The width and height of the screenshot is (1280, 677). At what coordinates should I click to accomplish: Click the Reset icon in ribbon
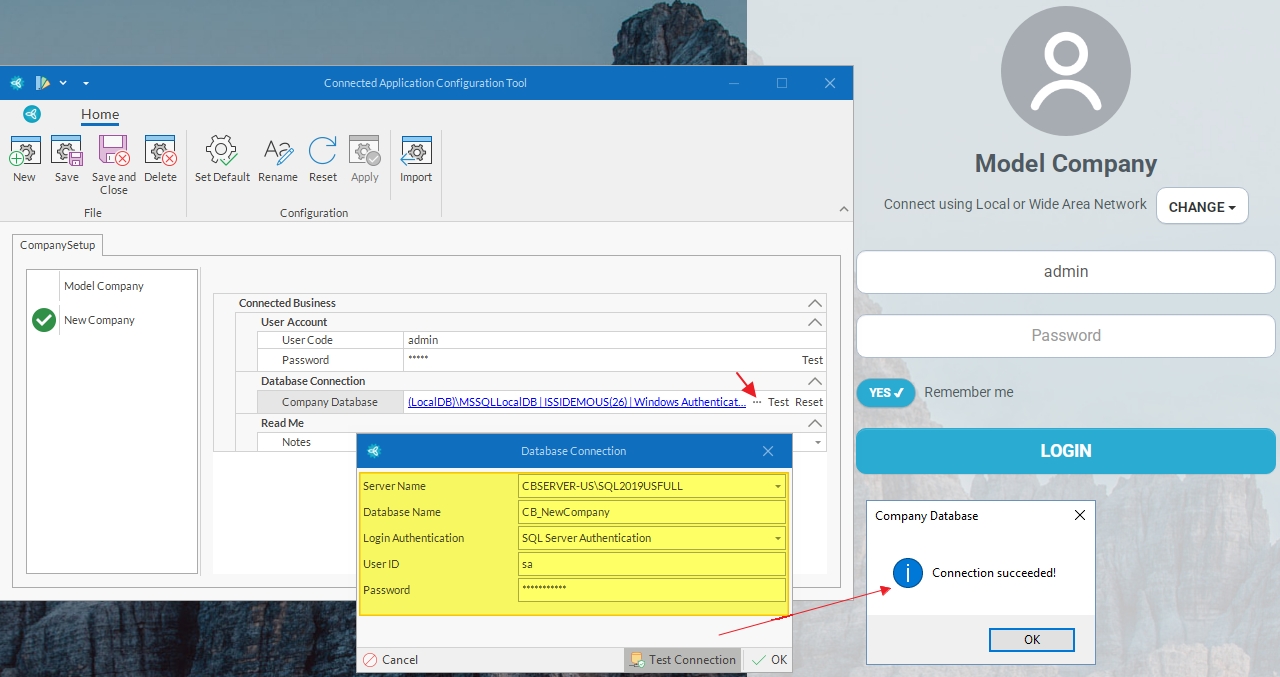point(322,152)
